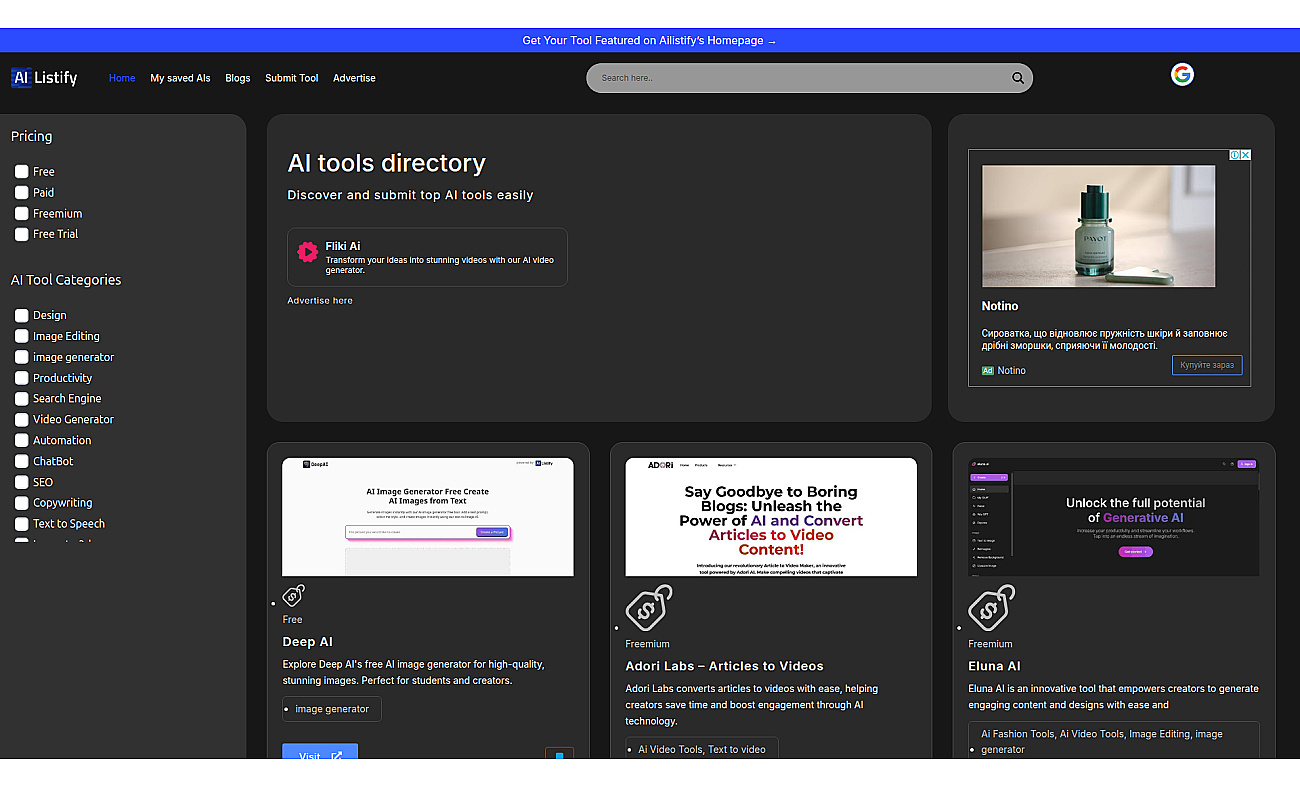
Task: Tick the Text to Speech category checkbox
Action: (21, 523)
